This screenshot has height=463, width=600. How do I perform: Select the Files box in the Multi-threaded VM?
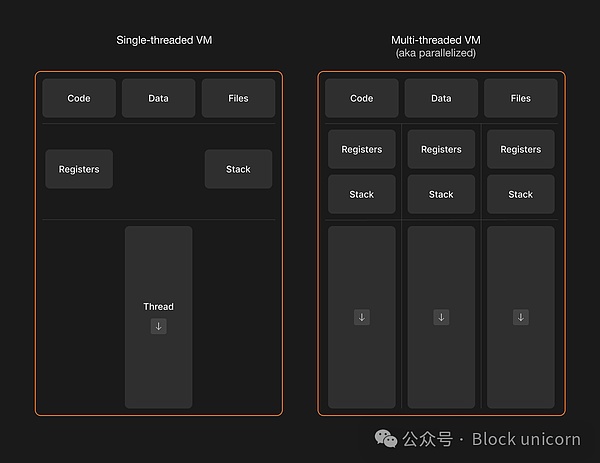coord(521,98)
